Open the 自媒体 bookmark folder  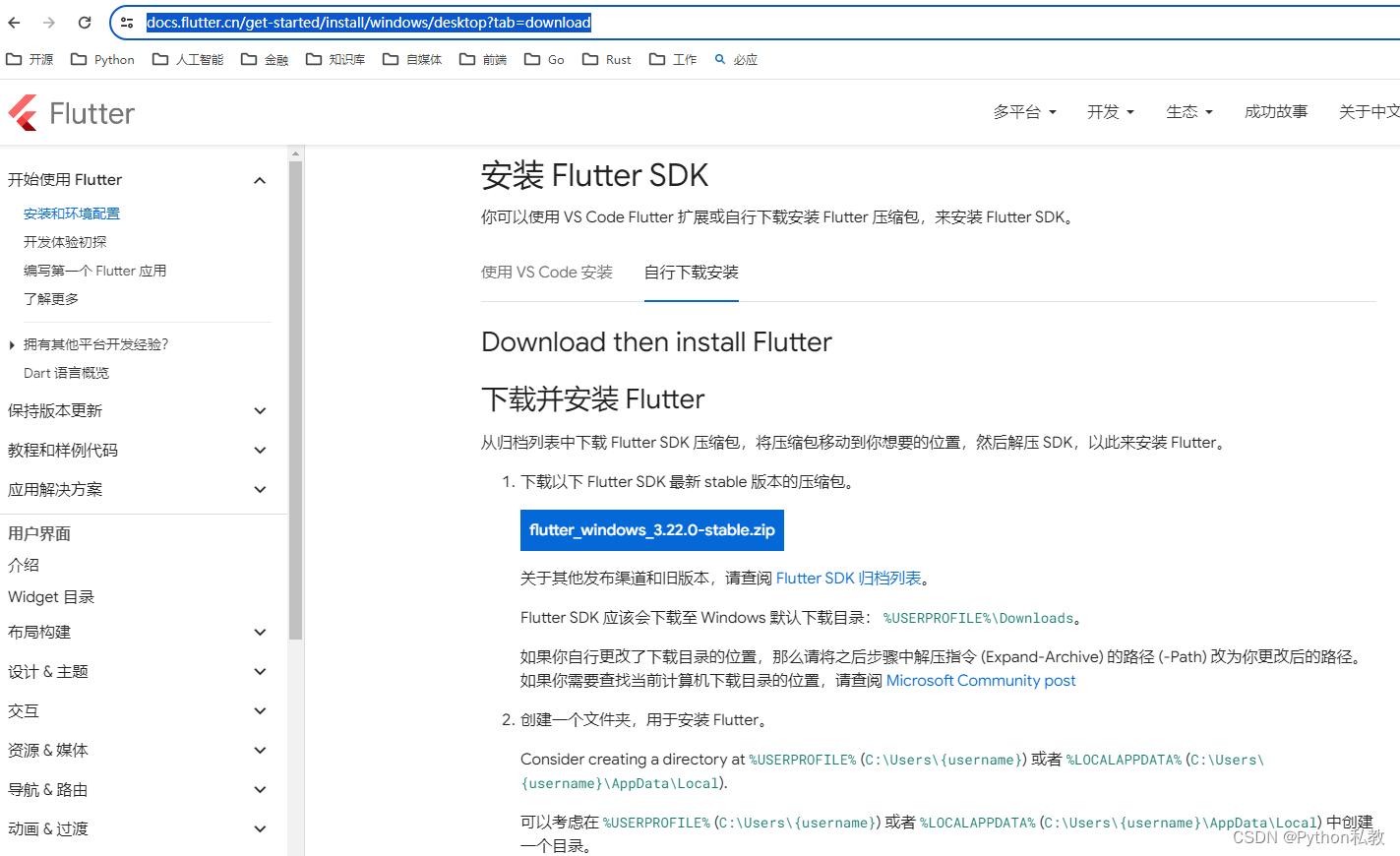click(x=412, y=59)
